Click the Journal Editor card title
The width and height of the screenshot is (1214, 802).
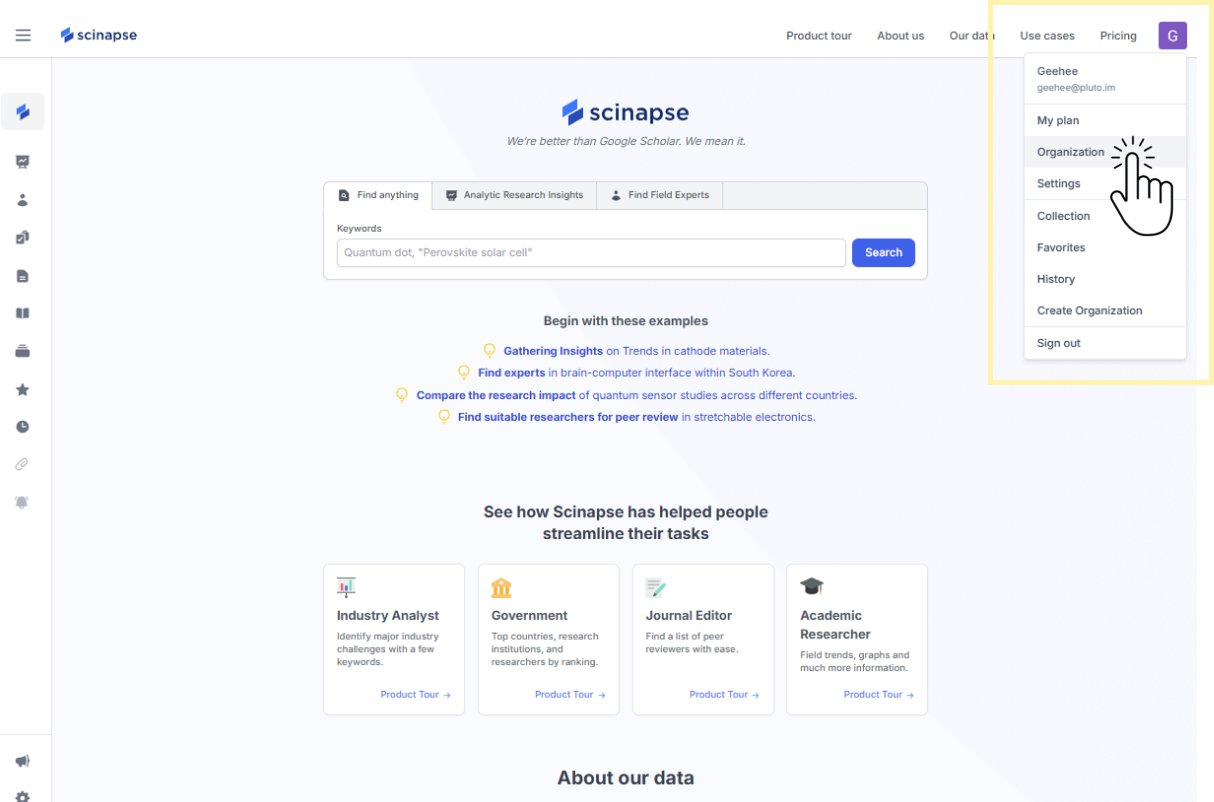pos(689,616)
